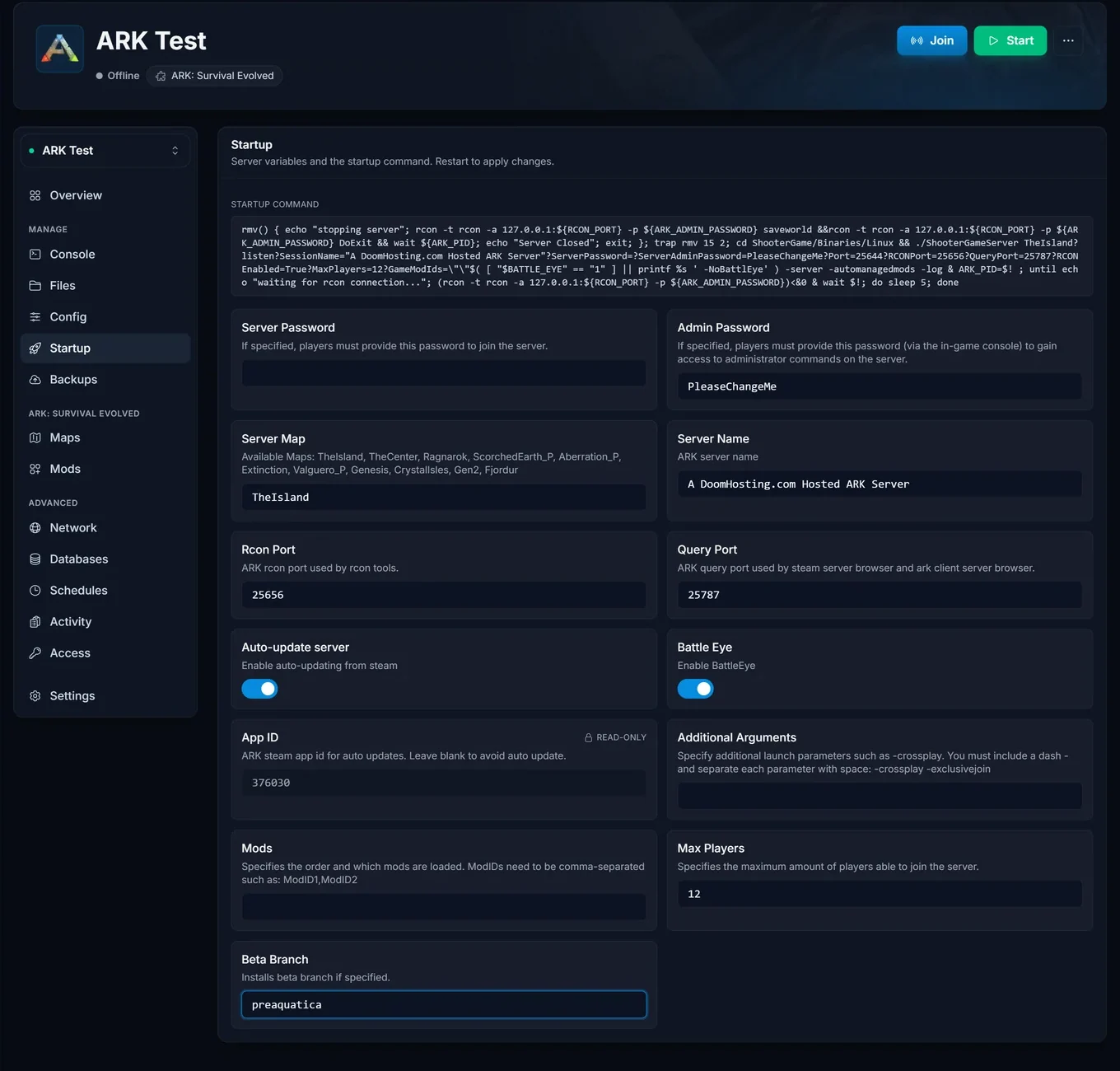Open Files via its folder icon
Screen dimensions: 1120x1071
click(35, 286)
